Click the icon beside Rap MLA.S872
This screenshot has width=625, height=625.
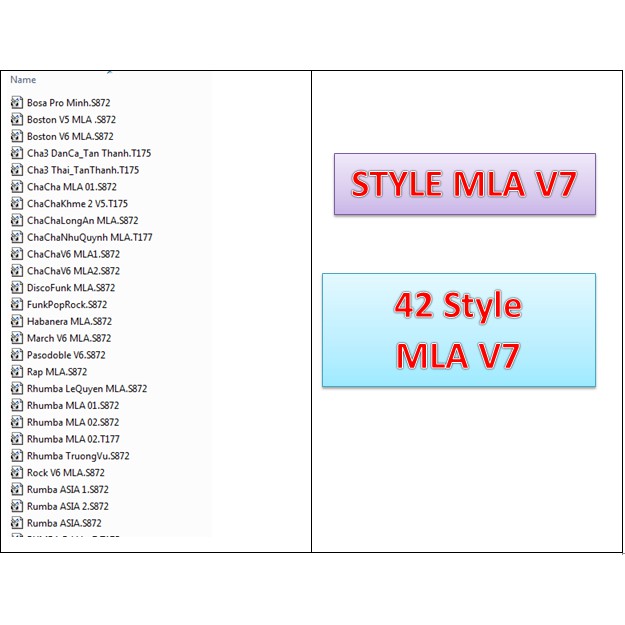click(x=17, y=371)
